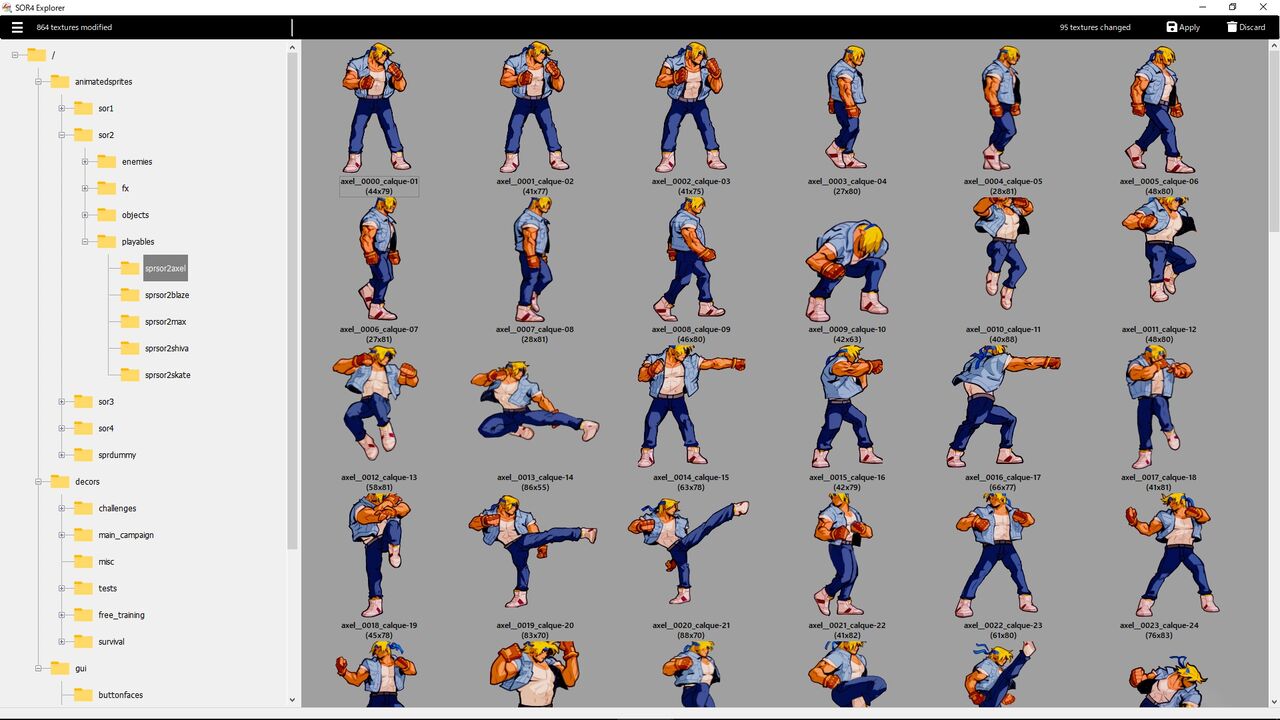Click the Discard trash can icon

click(1232, 27)
